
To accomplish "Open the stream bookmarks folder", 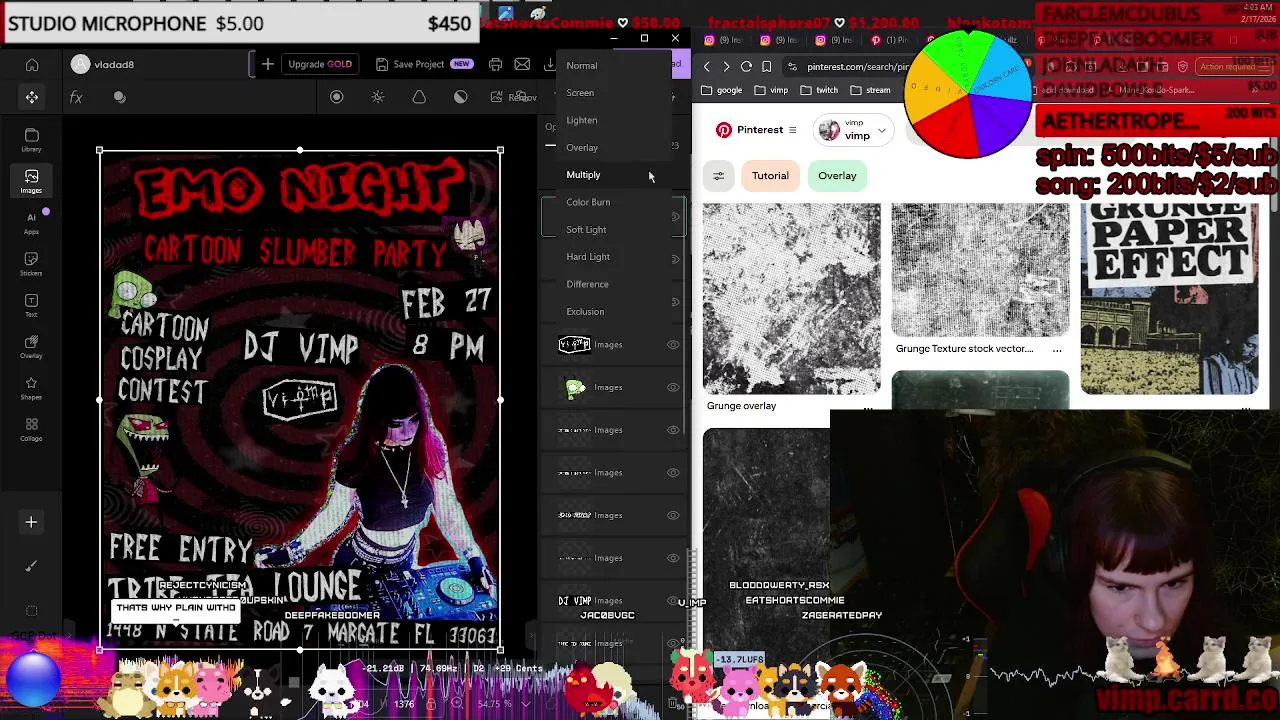I will tap(869, 90).
